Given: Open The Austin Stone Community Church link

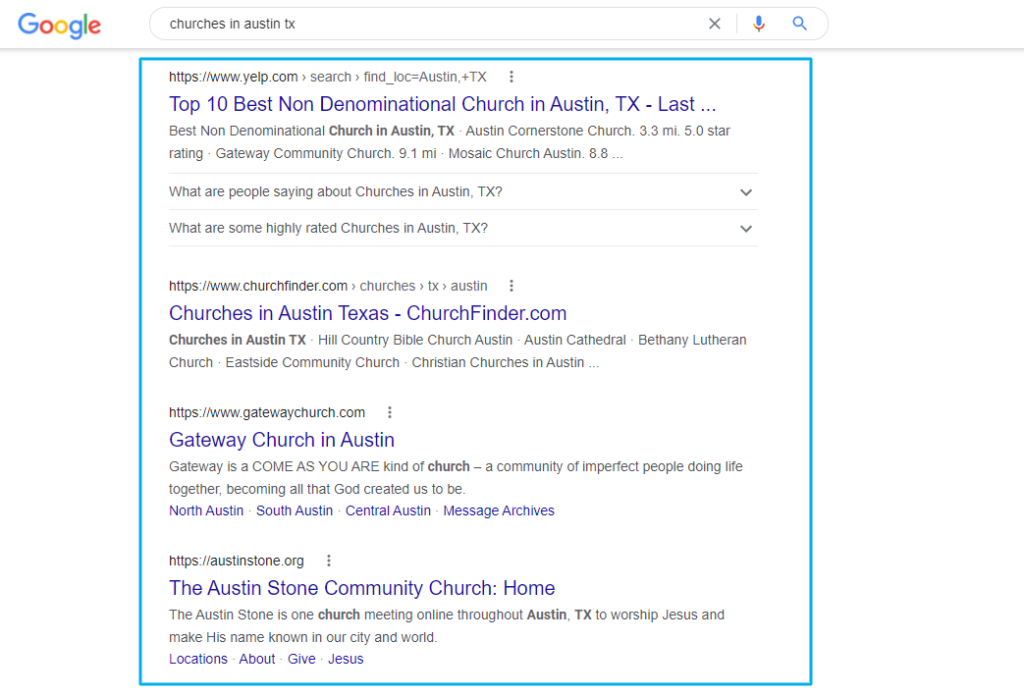Looking at the screenshot, I should [361, 588].
